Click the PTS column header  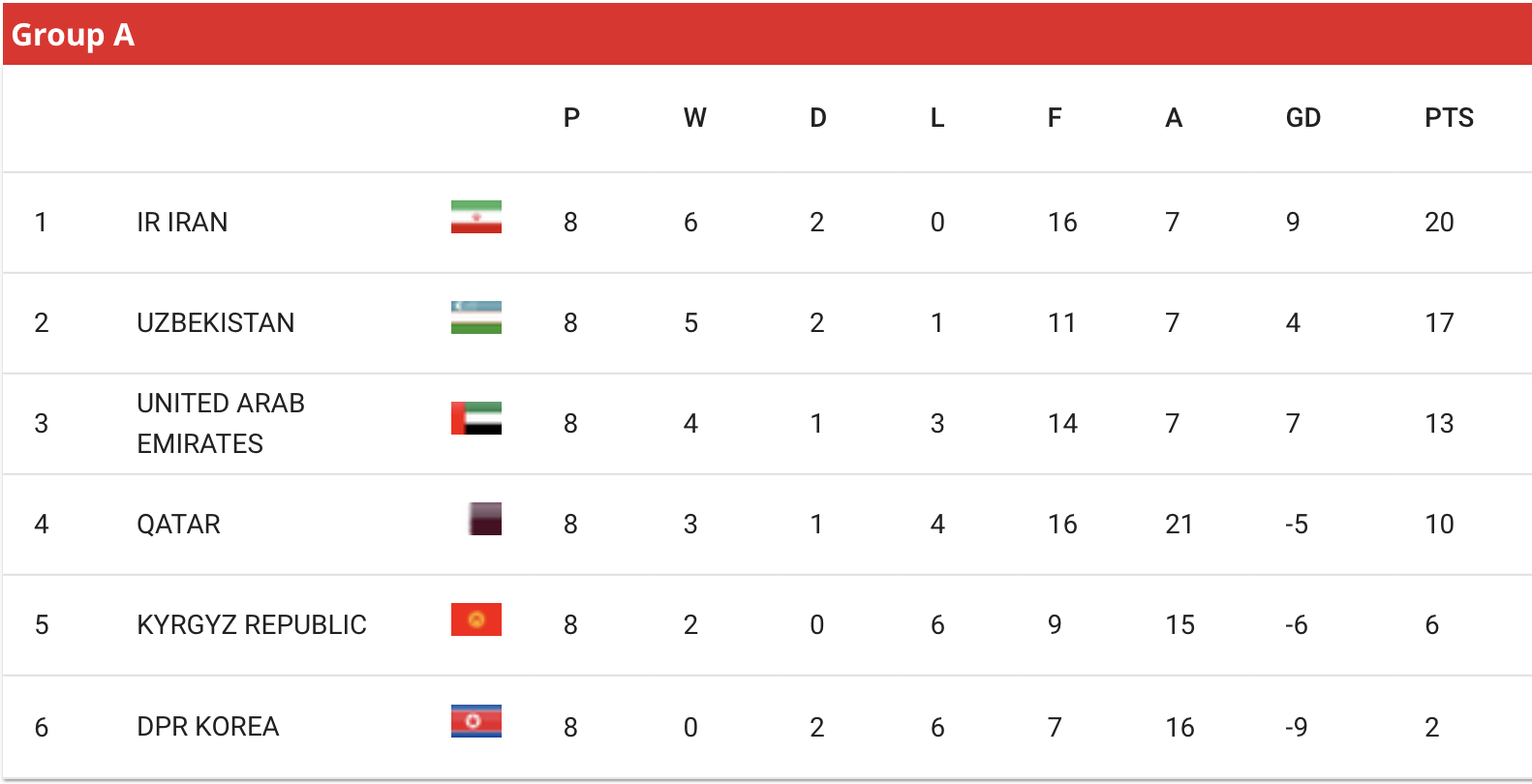click(x=1449, y=118)
